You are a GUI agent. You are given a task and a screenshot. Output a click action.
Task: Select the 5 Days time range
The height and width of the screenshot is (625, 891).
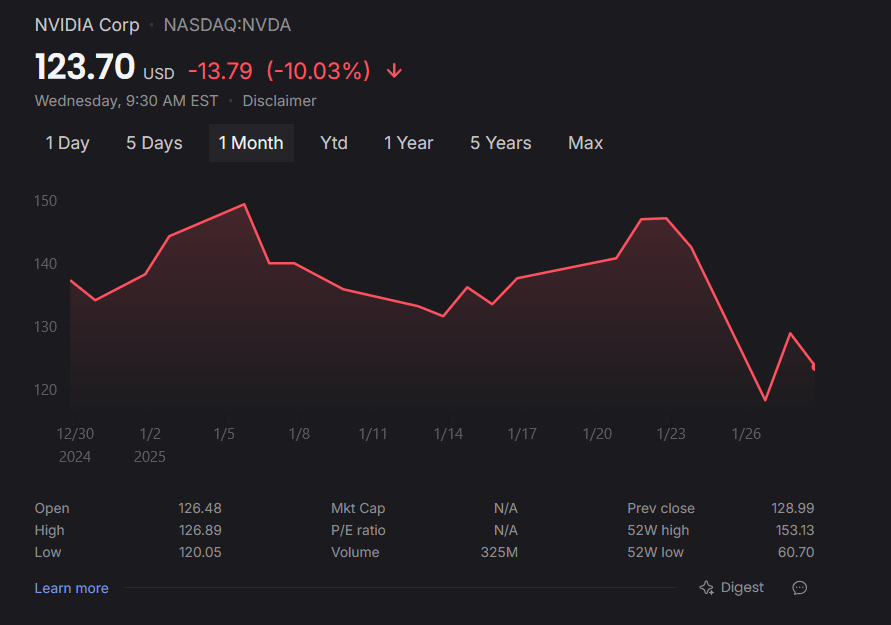154,143
